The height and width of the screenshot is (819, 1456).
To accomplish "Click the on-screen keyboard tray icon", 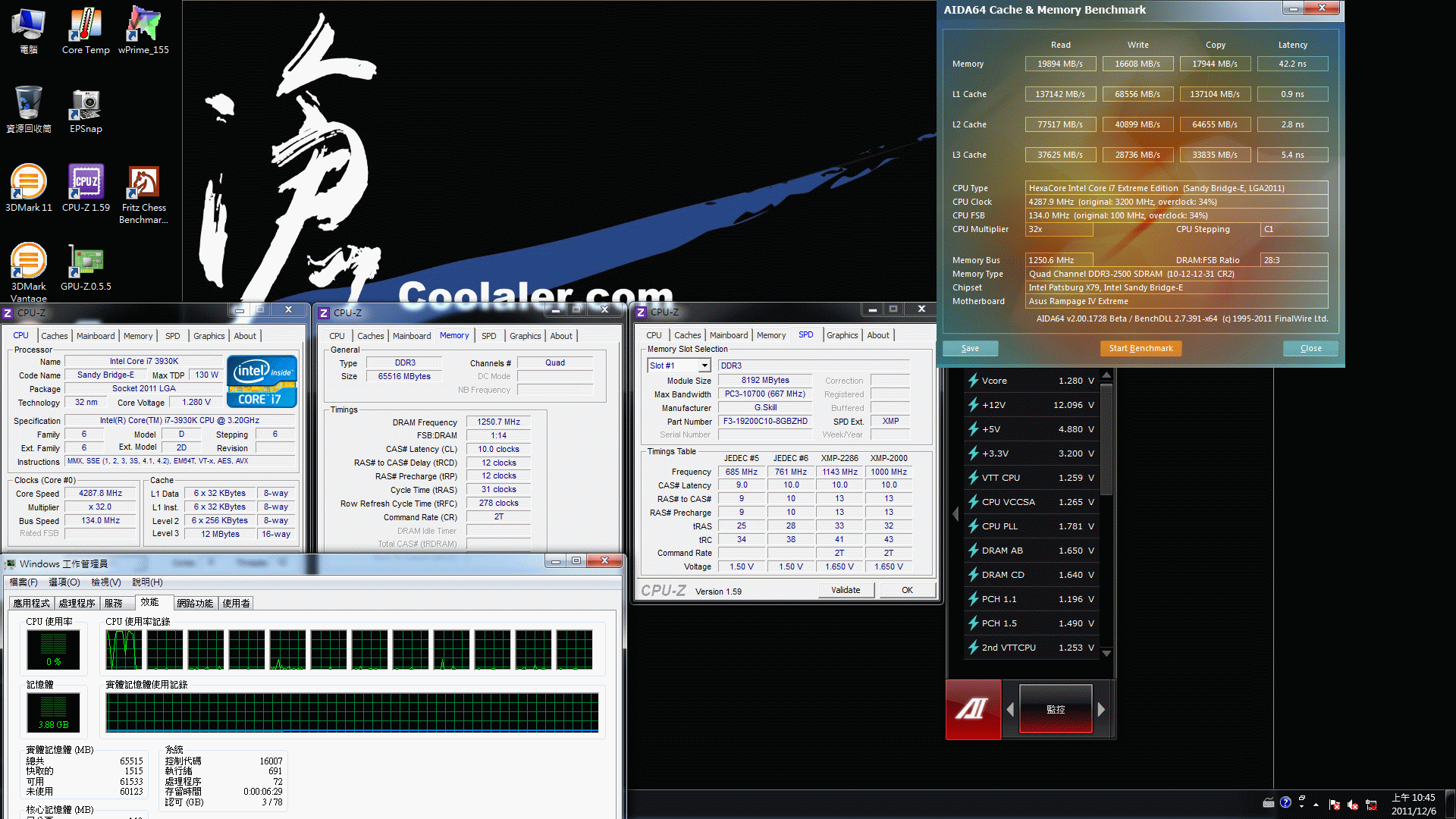I will pyautogui.click(x=1268, y=803).
